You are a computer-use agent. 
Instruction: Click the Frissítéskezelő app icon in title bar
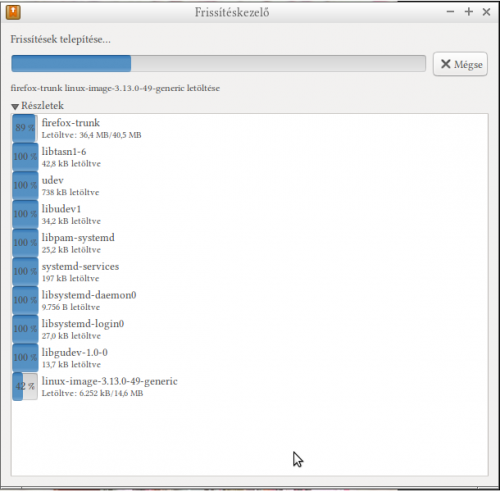point(13,12)
